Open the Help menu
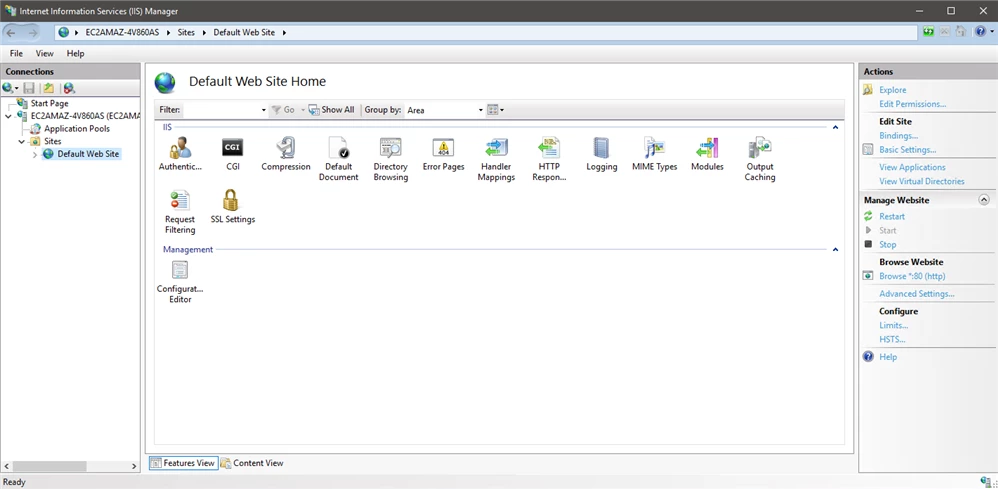 (75, 53)
